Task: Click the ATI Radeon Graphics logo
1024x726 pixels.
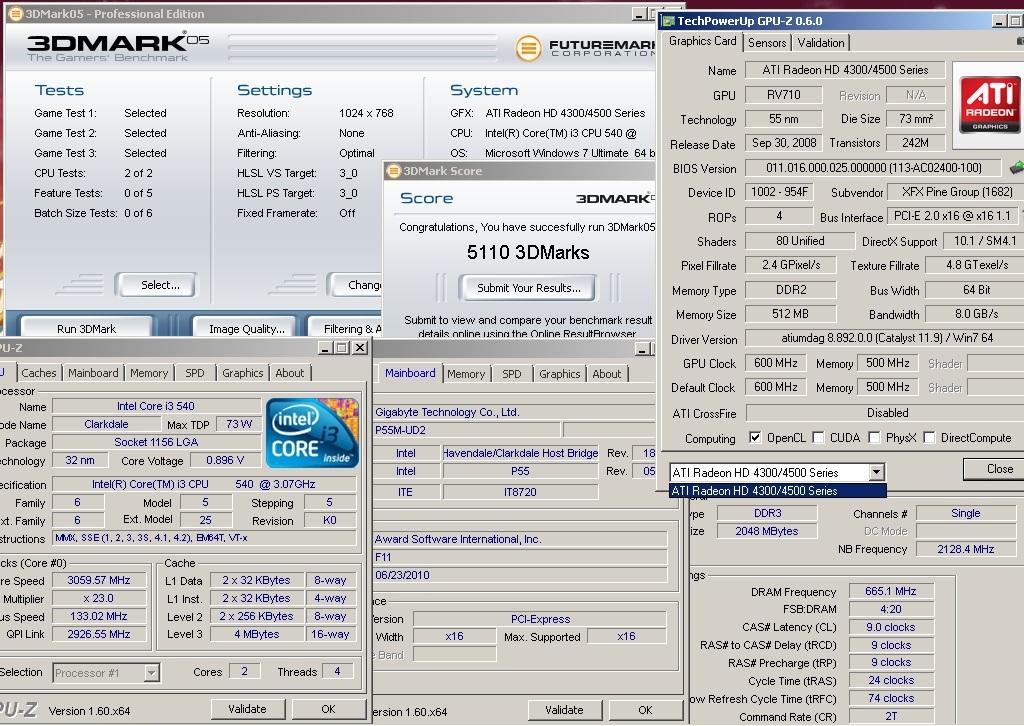Action: 990,104
